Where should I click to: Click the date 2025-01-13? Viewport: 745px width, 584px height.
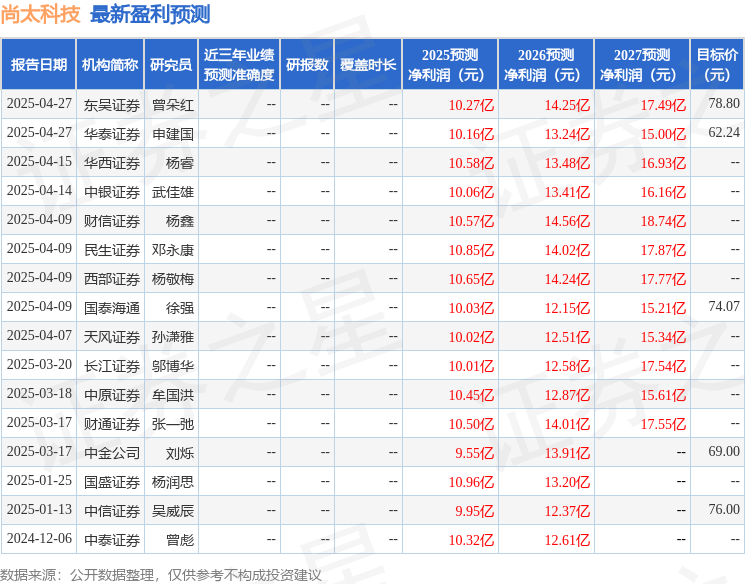point(39,509)
